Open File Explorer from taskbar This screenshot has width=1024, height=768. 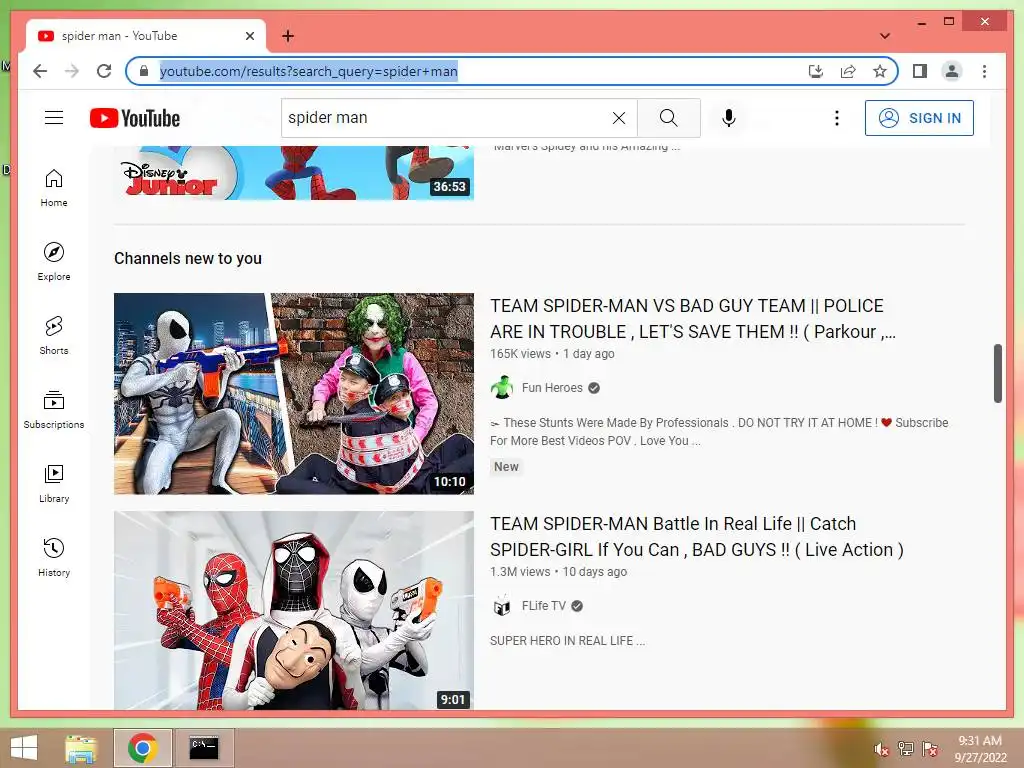click(81, 748)
